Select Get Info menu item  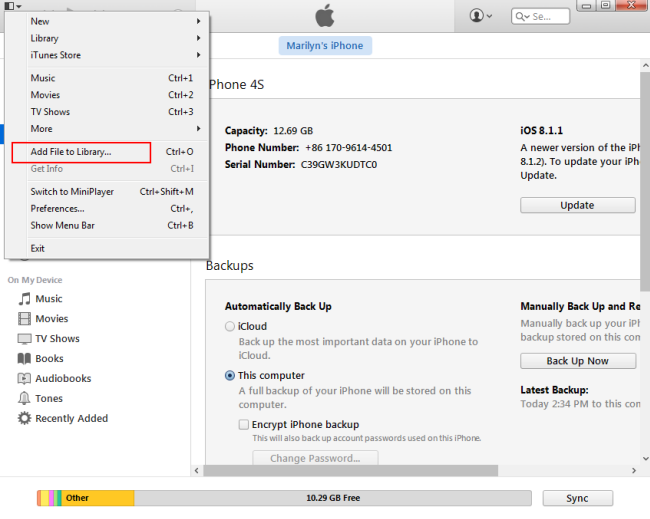coord(115,169)
